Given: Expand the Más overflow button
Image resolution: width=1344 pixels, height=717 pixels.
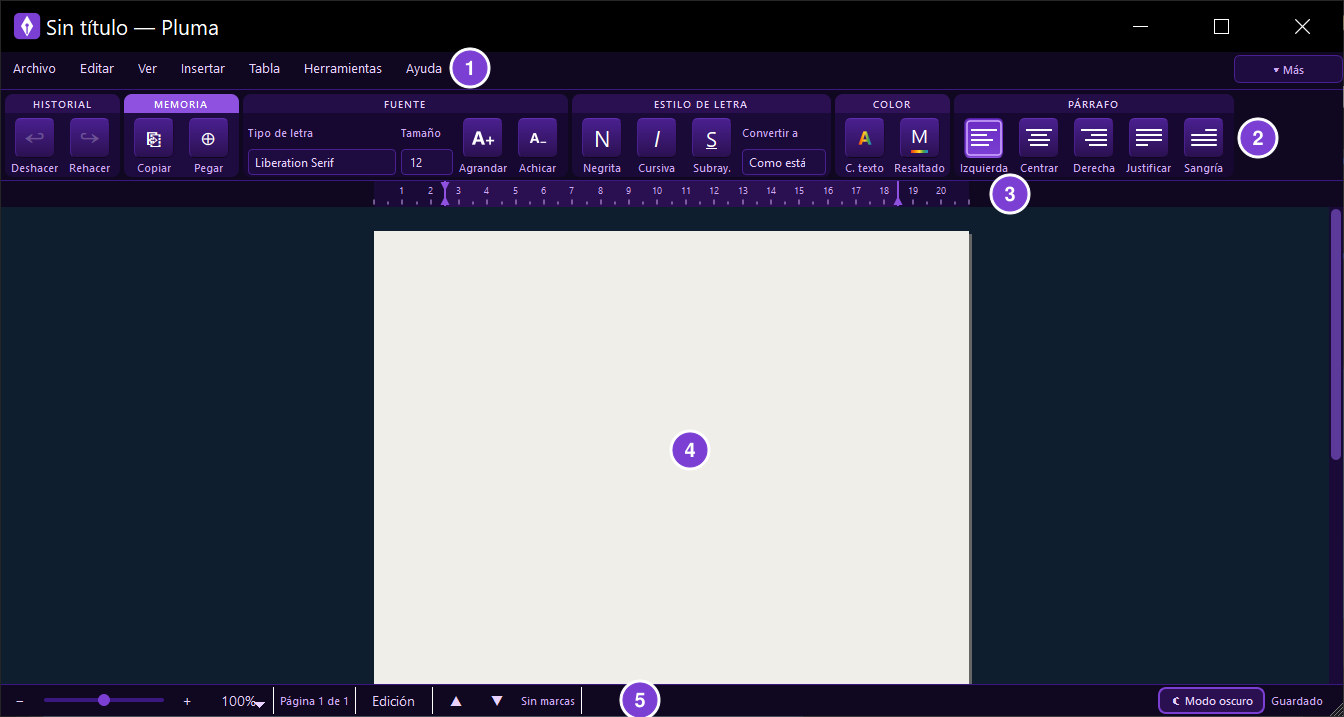Looking at the screenshot, I should 1288,69.
